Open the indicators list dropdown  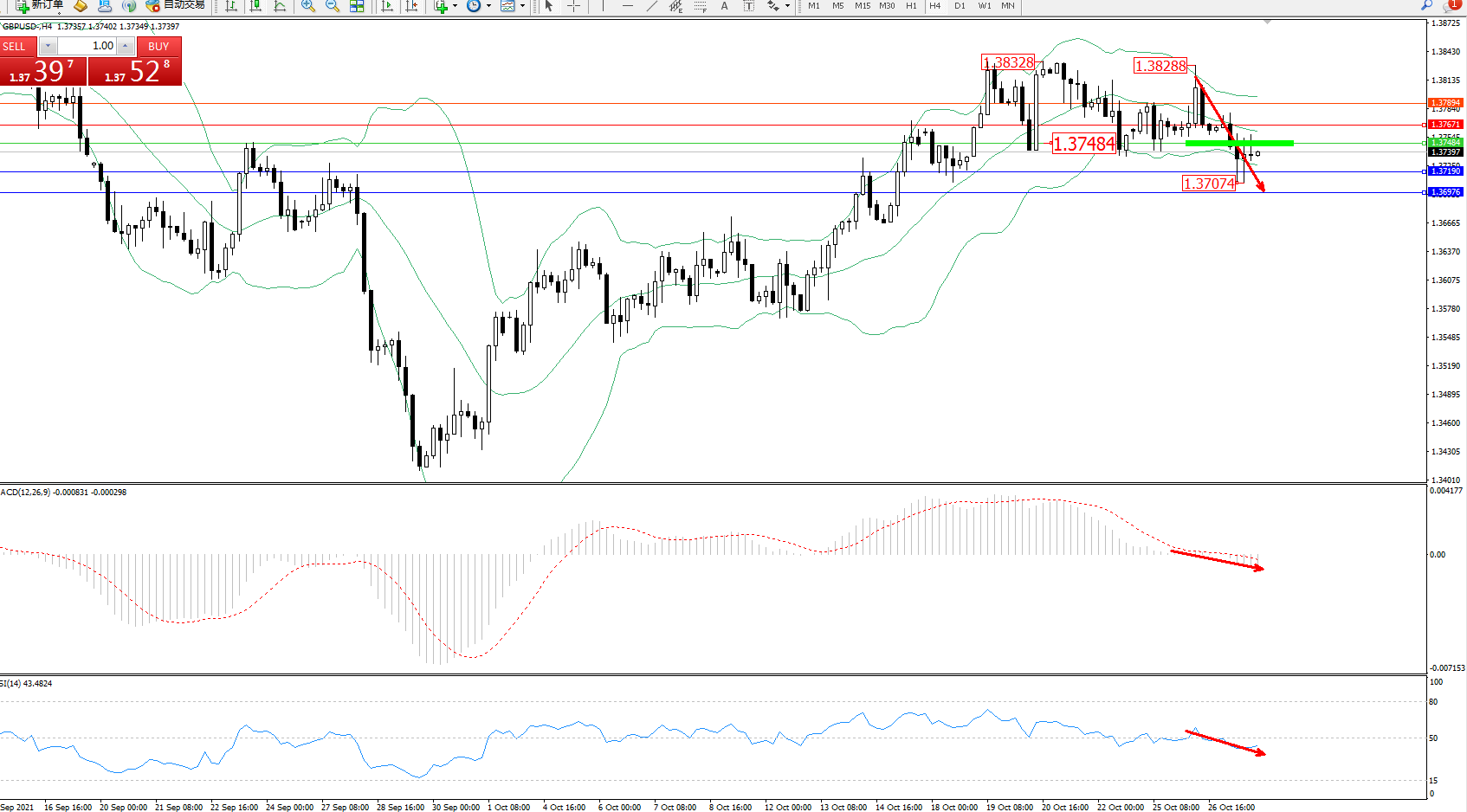click(x=454, y=6)
